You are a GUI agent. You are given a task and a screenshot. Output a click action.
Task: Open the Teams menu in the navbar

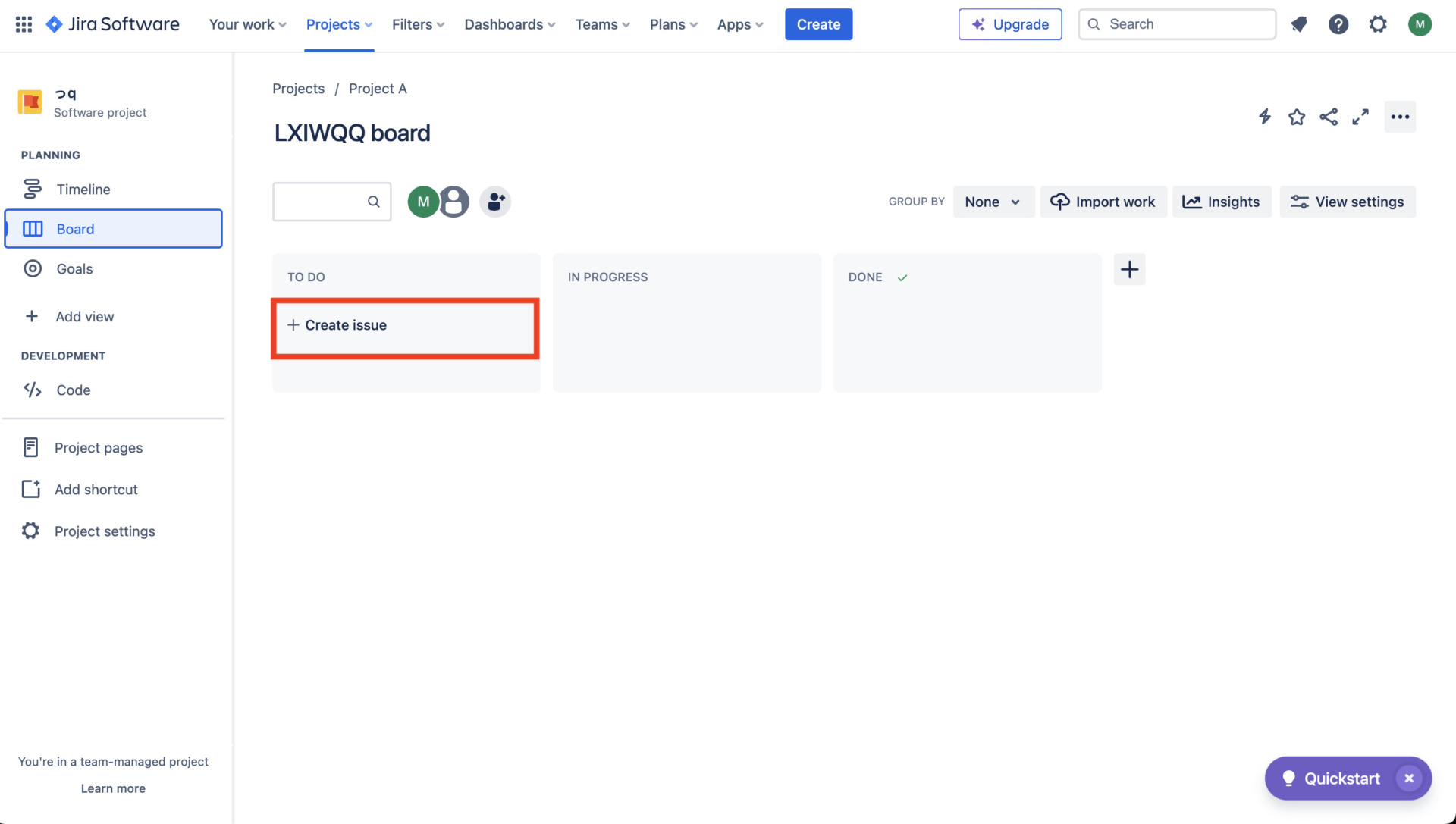[x=601, y=24]
